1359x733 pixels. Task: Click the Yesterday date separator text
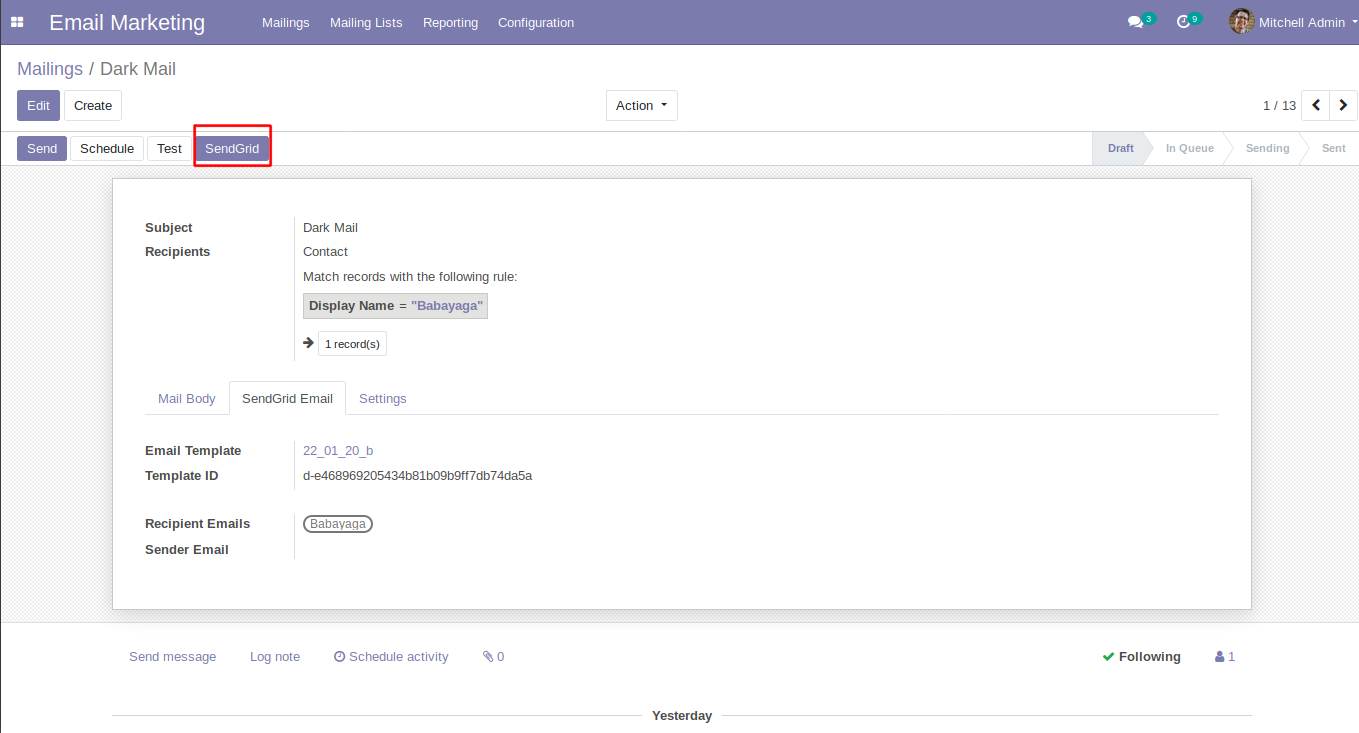(682, 716)
